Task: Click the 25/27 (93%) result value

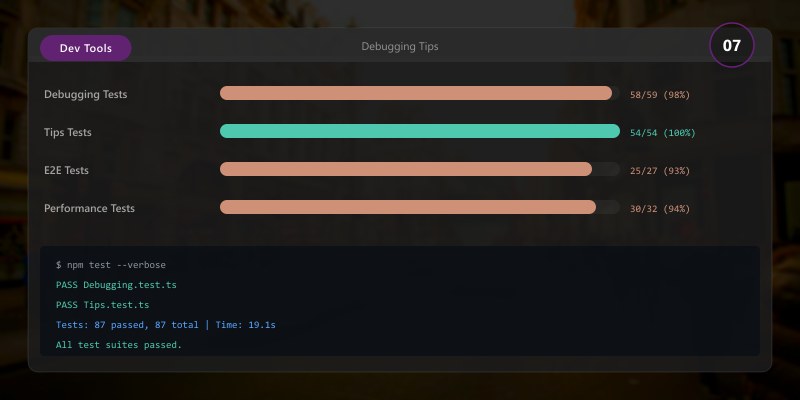Action: [660, 171]
